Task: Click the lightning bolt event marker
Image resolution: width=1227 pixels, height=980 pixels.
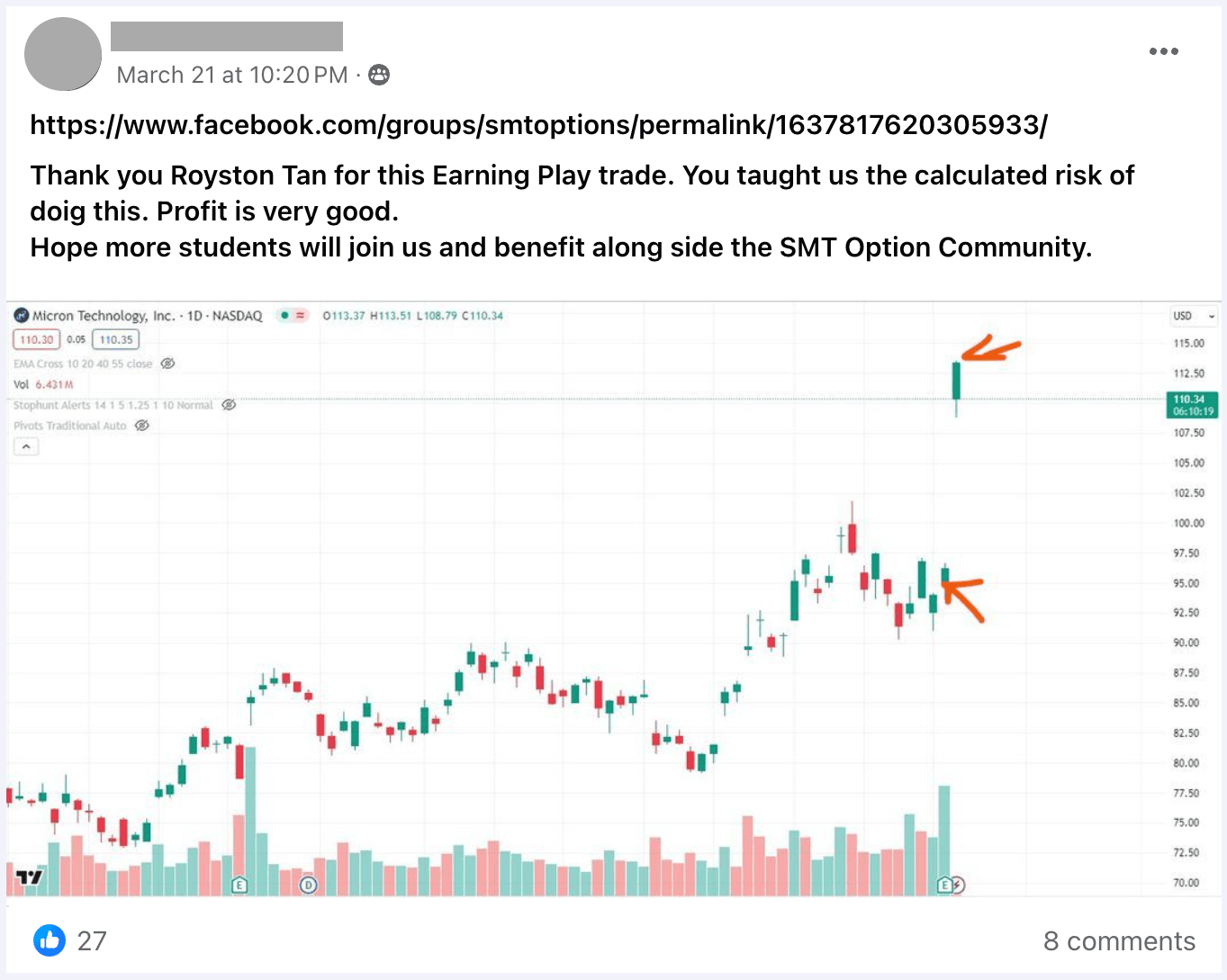Action: click(x=958, y=885)
